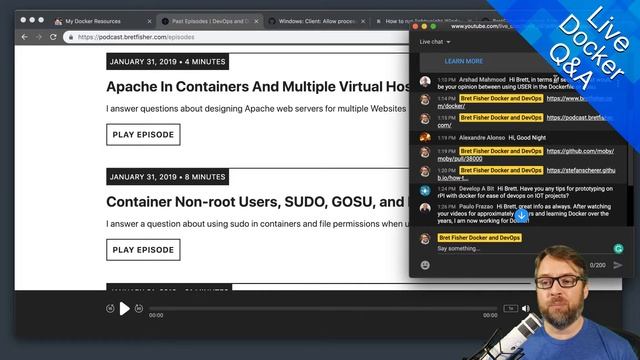Open the How to run lightweight tab
Screen dimensions: 640x360
422,21
